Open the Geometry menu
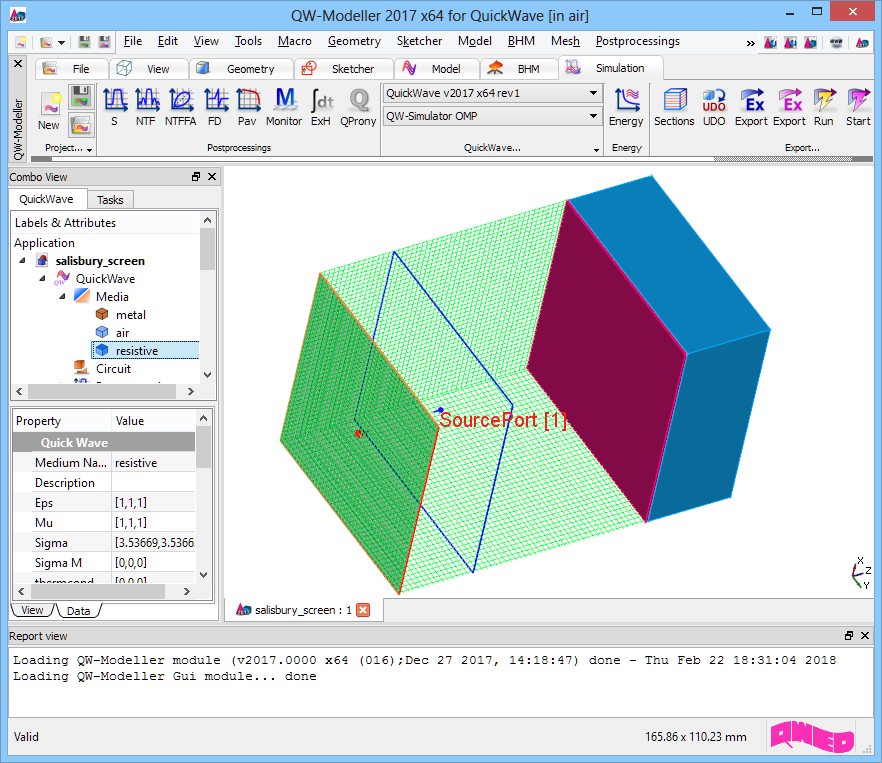The width and height of the screenshot is (882, 763). 354,41
